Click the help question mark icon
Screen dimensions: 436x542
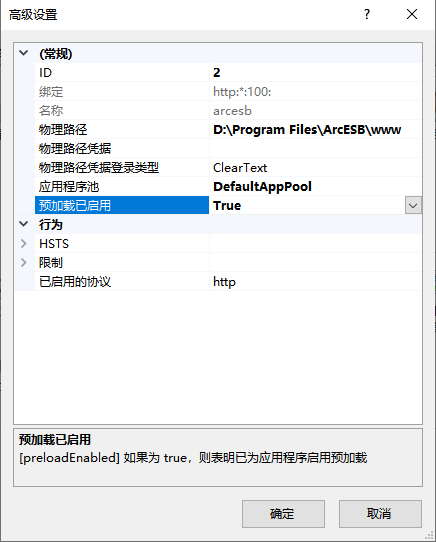click(367, 15)
